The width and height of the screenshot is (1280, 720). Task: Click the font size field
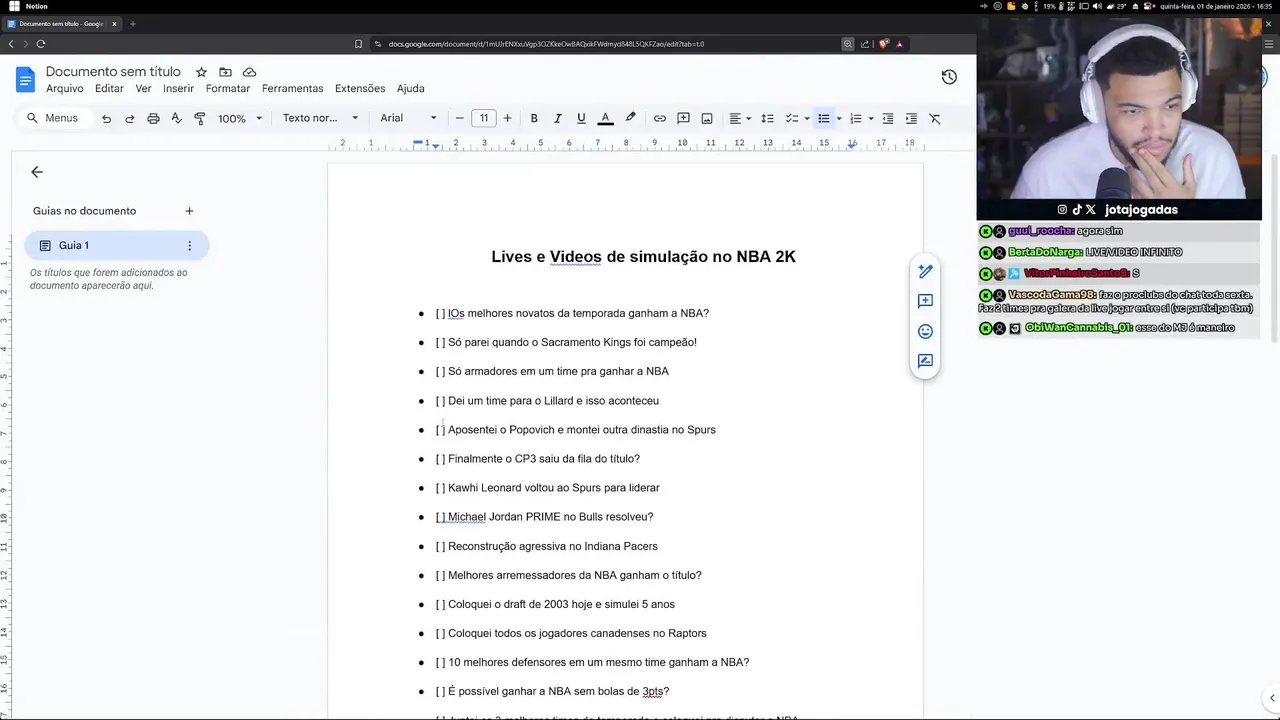tap(484, 118)
